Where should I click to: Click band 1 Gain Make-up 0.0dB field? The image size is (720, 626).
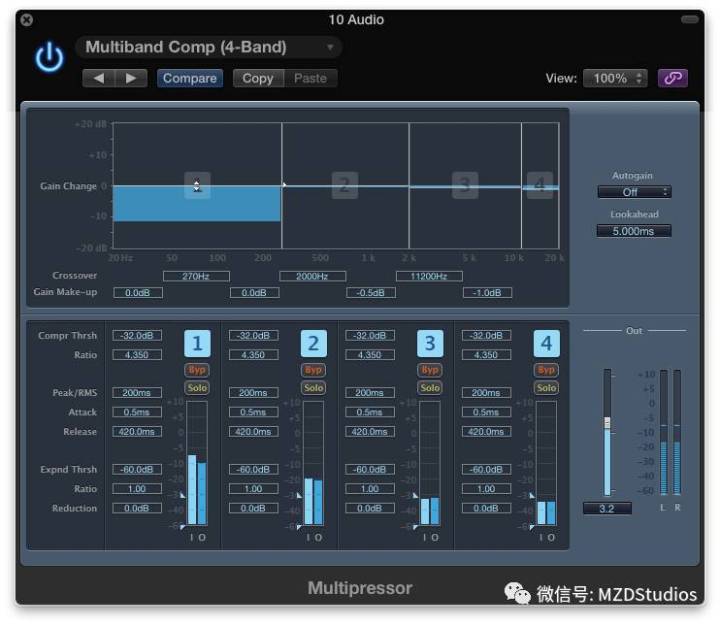138,293
